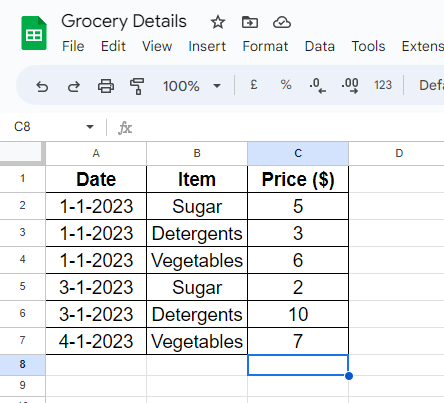Screen dimensions: 444x403
Task: Star the Grocery Details document
Action: click(218, 22)
